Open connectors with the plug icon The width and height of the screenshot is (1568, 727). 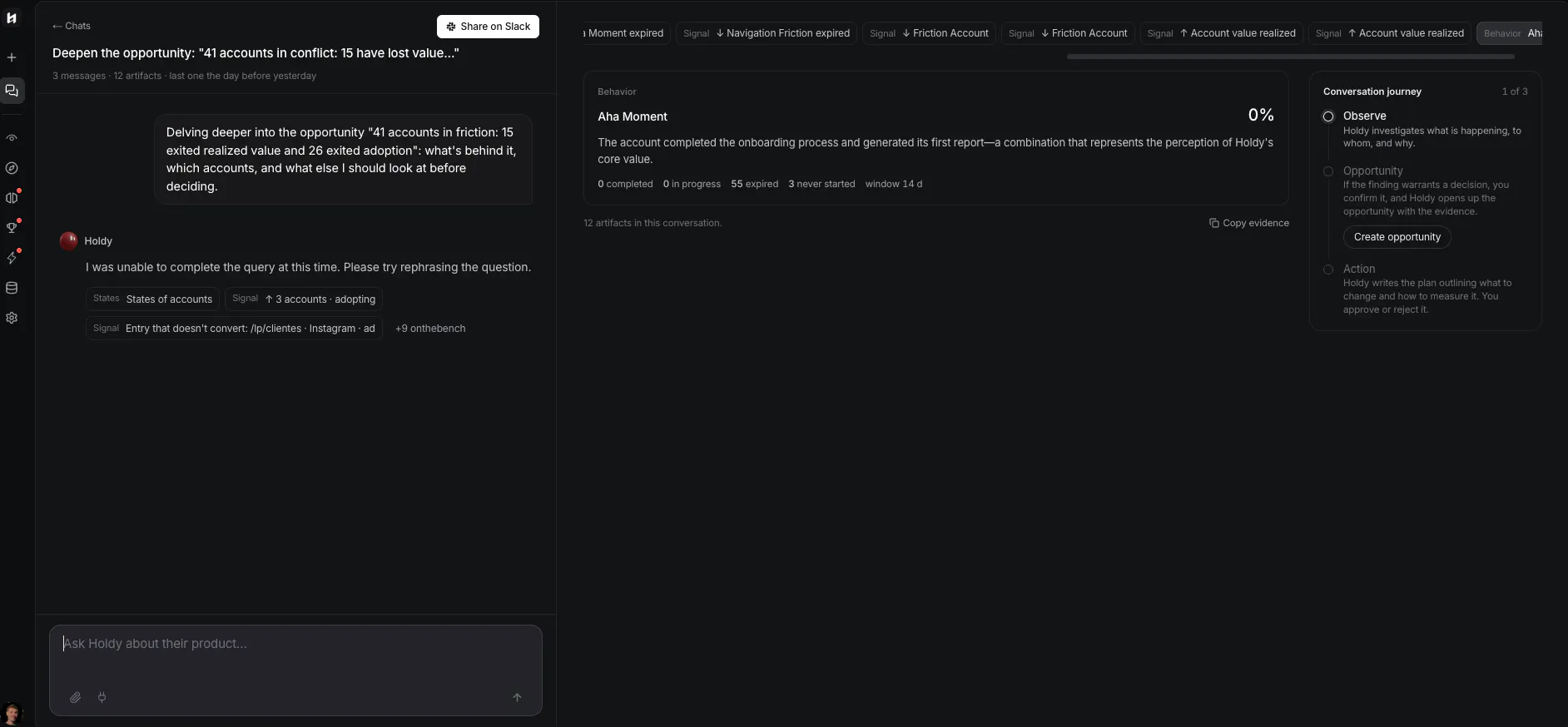click(x=102, y=698)
